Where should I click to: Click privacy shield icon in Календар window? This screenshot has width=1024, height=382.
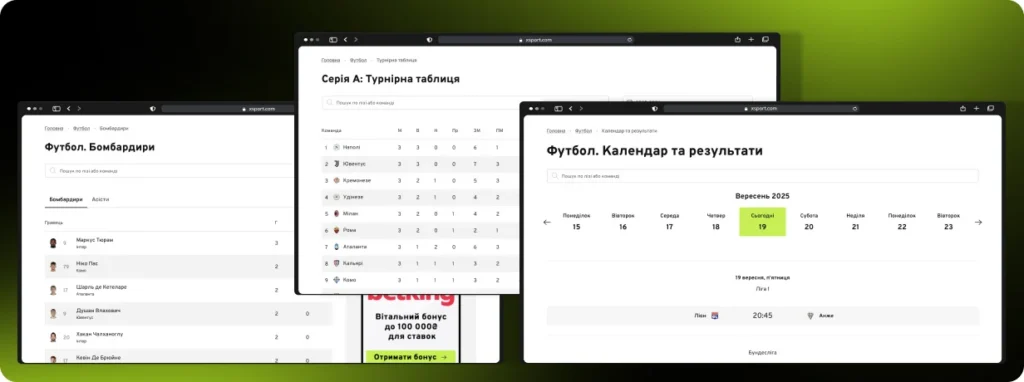click(x=655, y=108)
